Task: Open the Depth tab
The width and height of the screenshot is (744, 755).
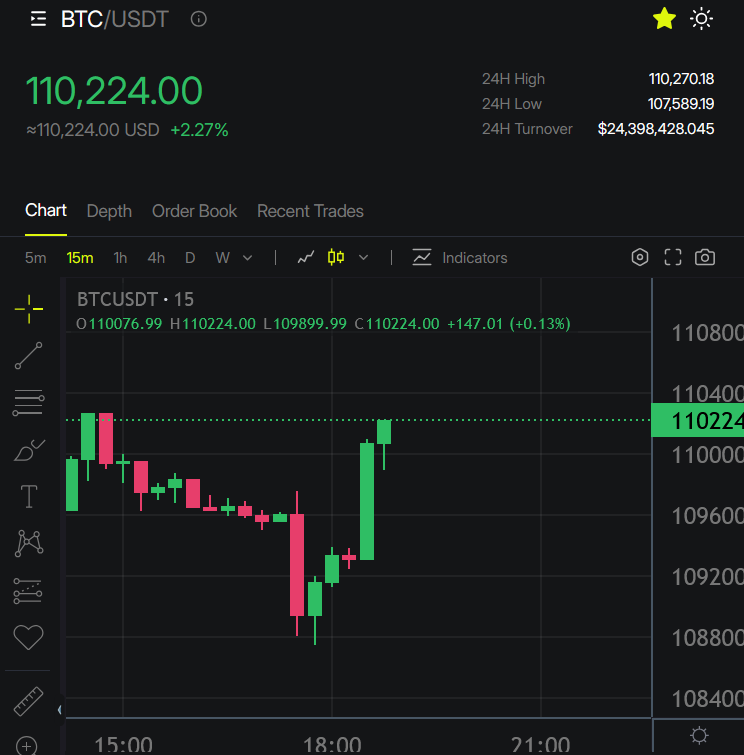Action: click(x=109, y=211)
